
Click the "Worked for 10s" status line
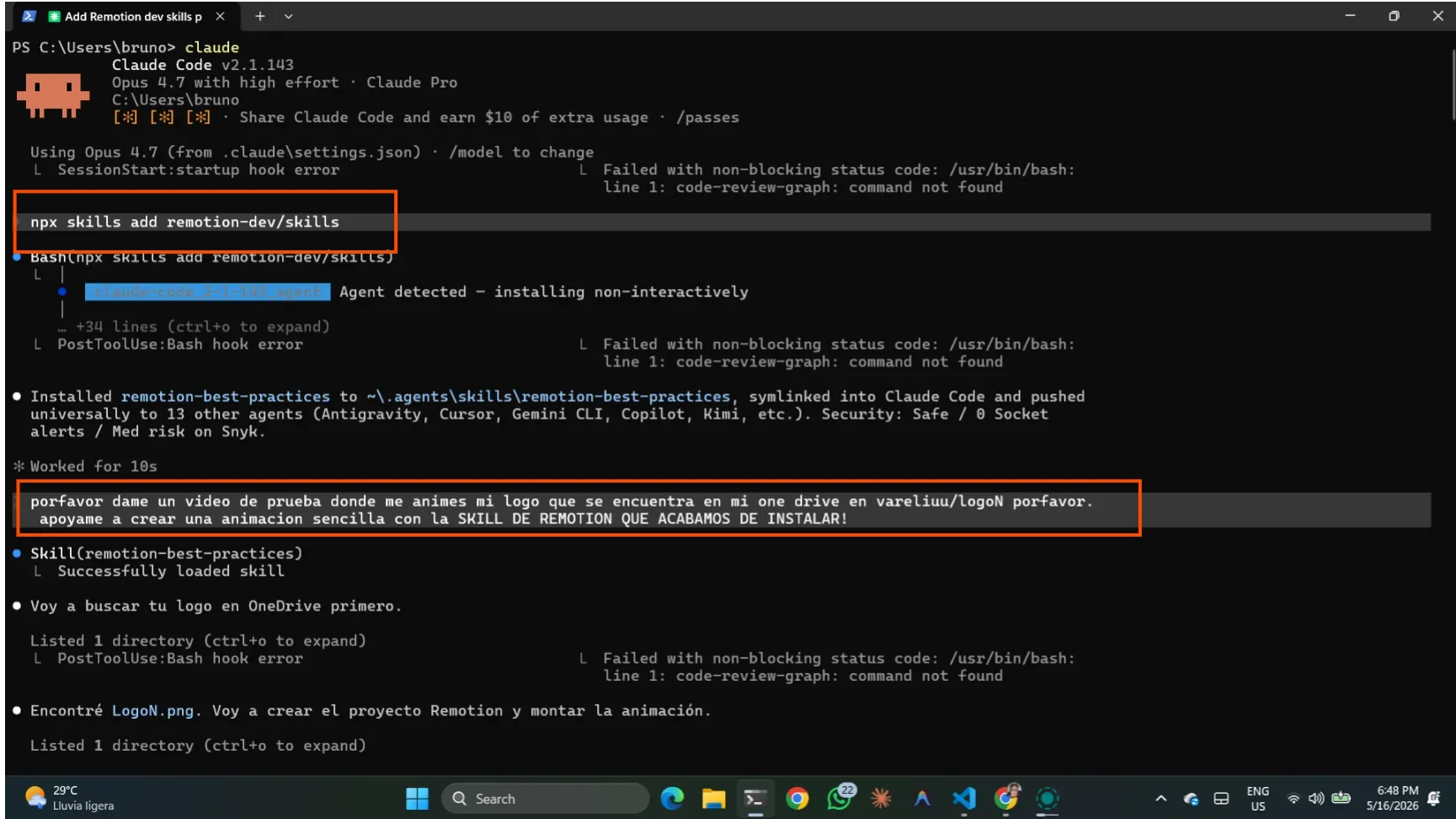(x=93, y=466)
